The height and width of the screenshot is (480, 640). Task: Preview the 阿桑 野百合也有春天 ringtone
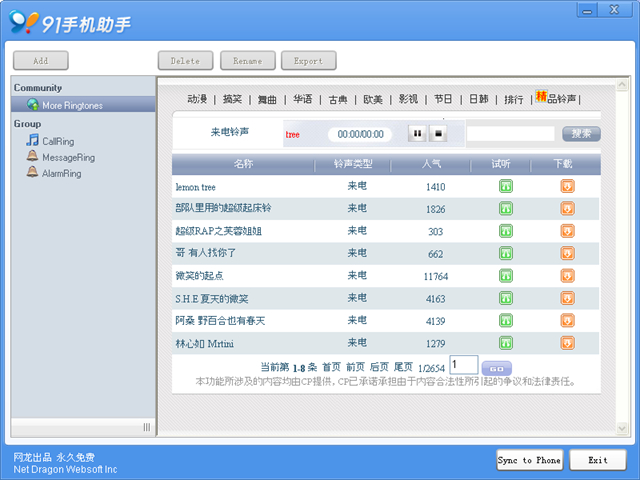[506, 321]
